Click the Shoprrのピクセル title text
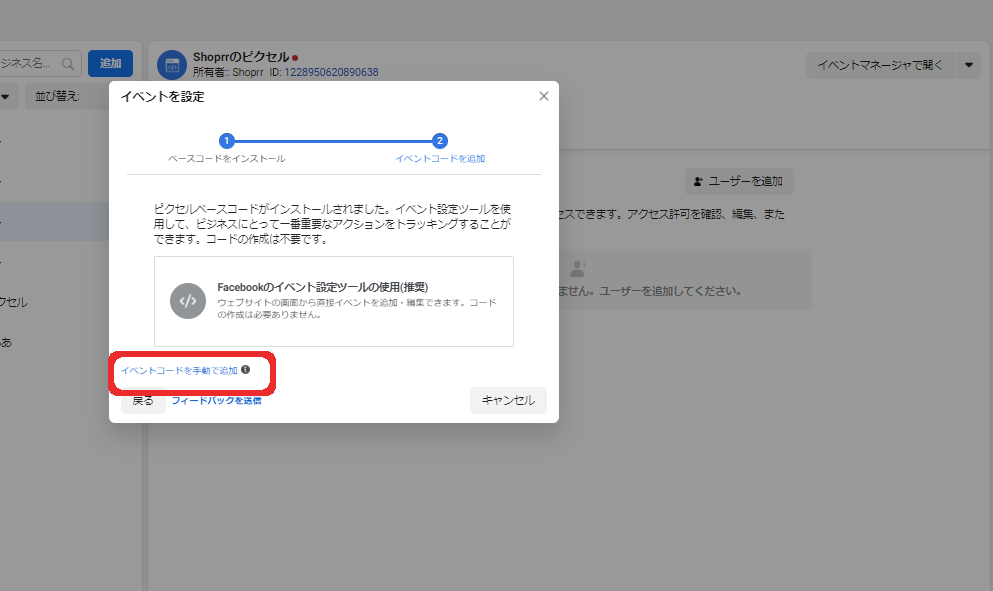Image resolution: width=993 pixels, height=591 pixels. [241, 57]
